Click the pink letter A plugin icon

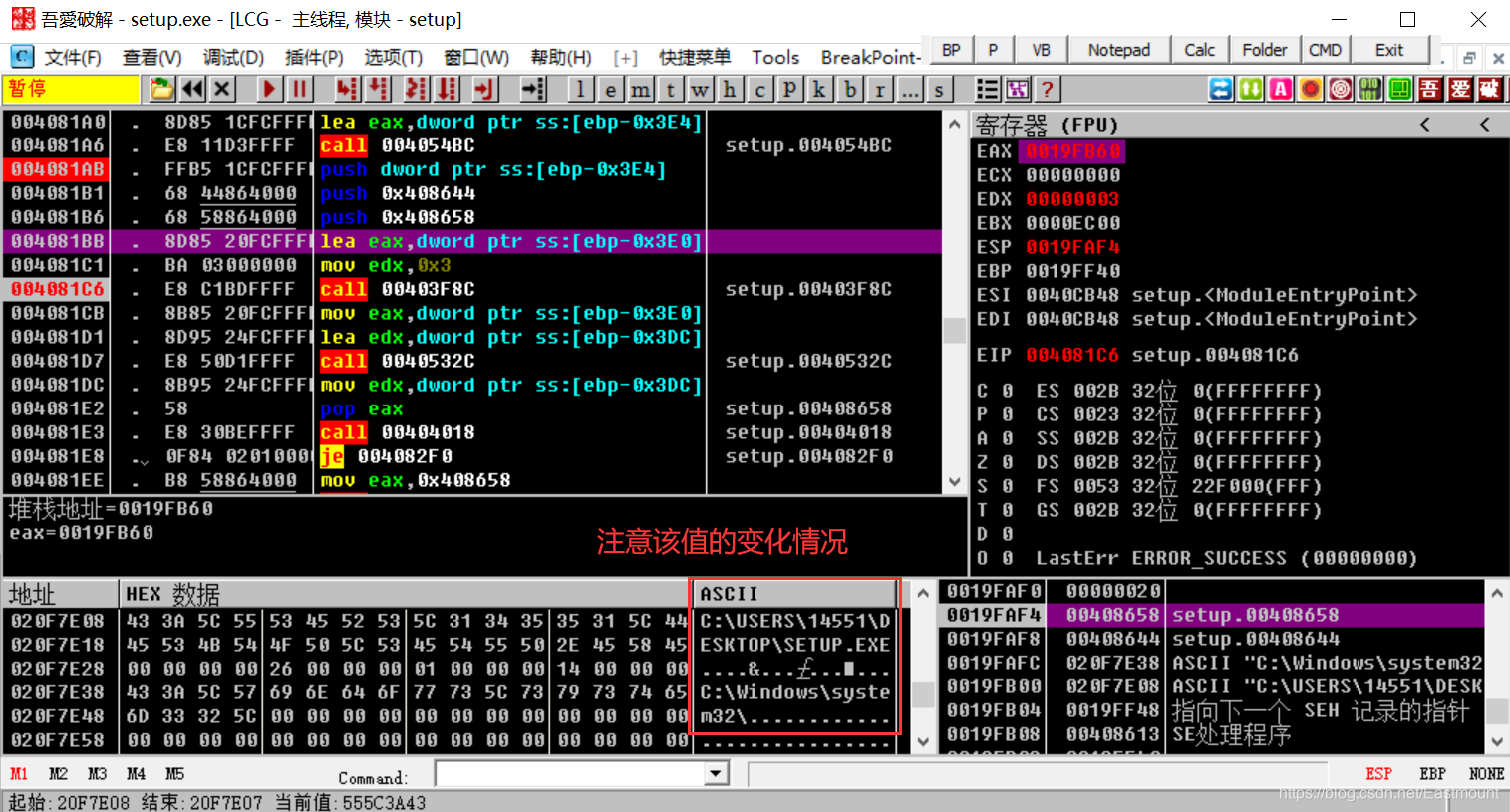[1281, 89]
